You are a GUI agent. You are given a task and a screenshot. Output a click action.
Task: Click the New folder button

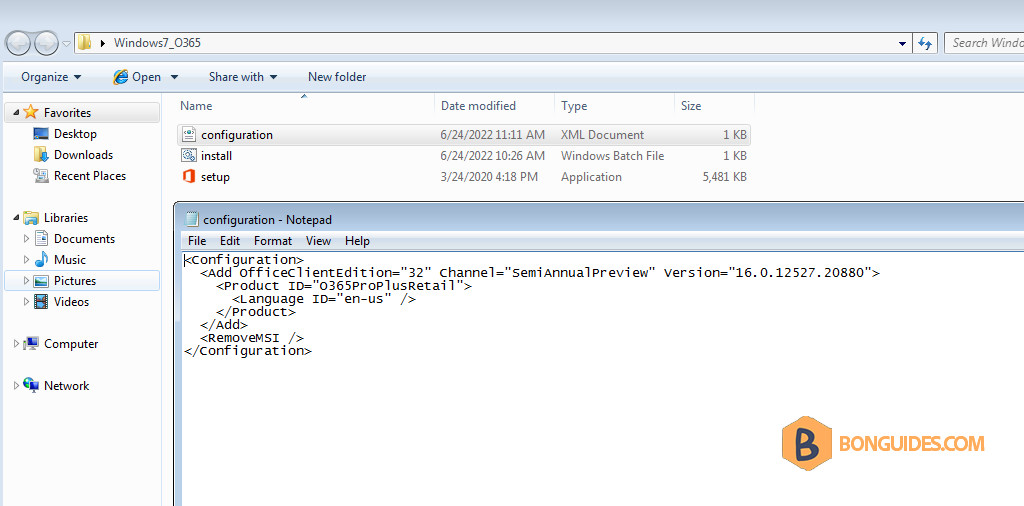337,77
